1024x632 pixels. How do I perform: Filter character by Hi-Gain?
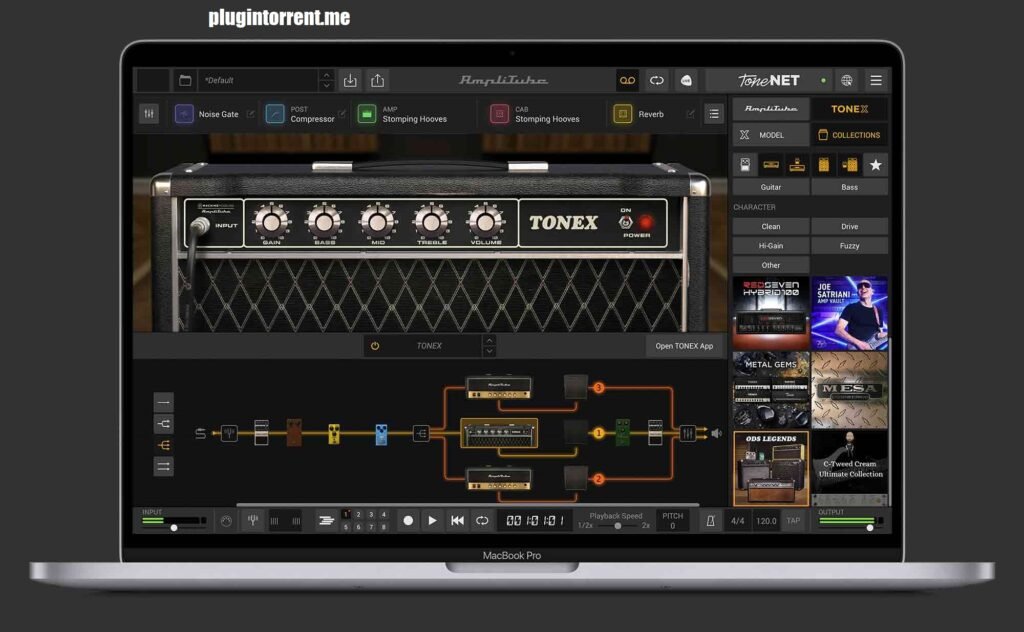[x=771, y=246]
